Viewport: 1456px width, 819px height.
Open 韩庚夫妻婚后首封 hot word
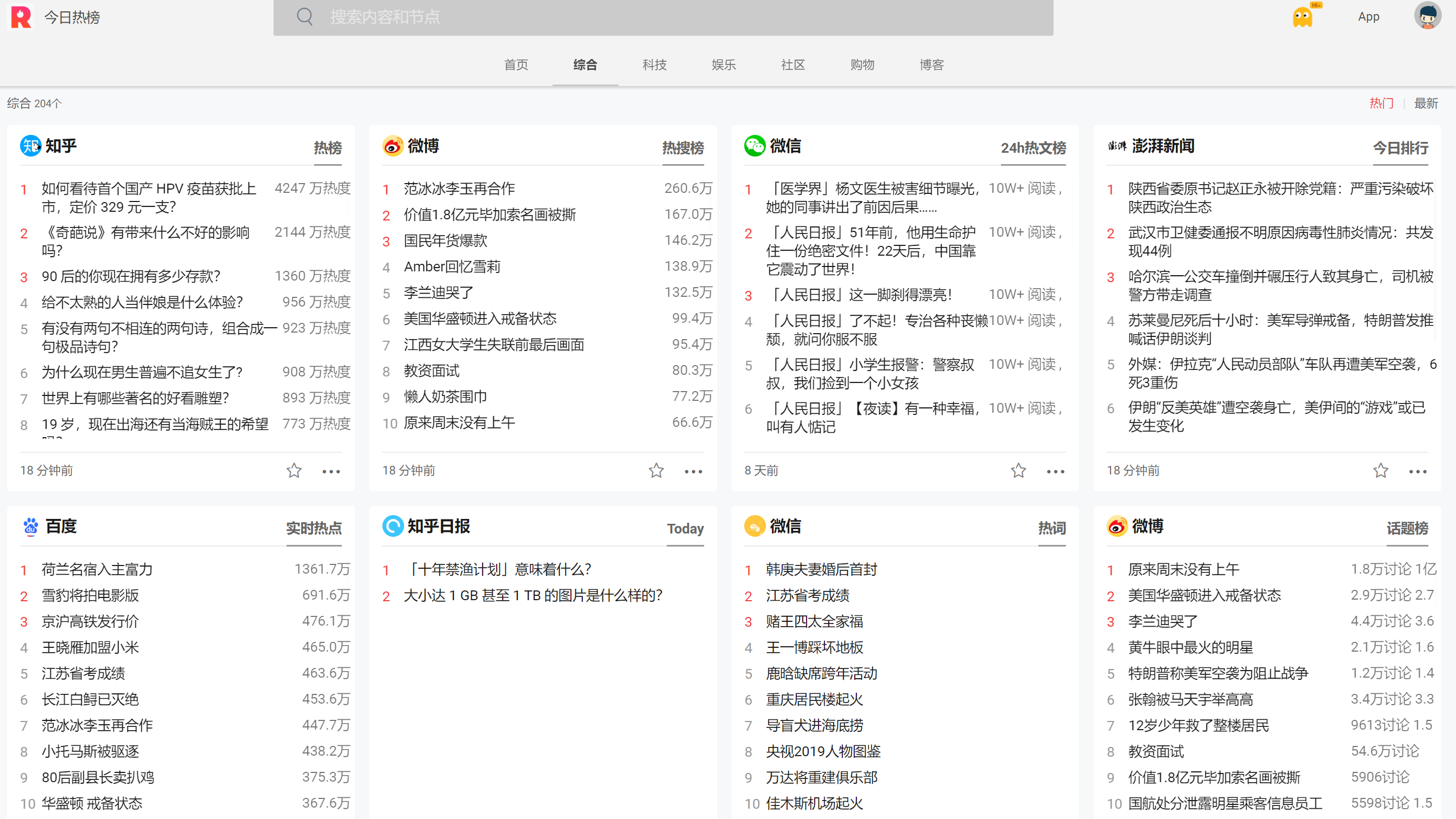coord(821,570)
